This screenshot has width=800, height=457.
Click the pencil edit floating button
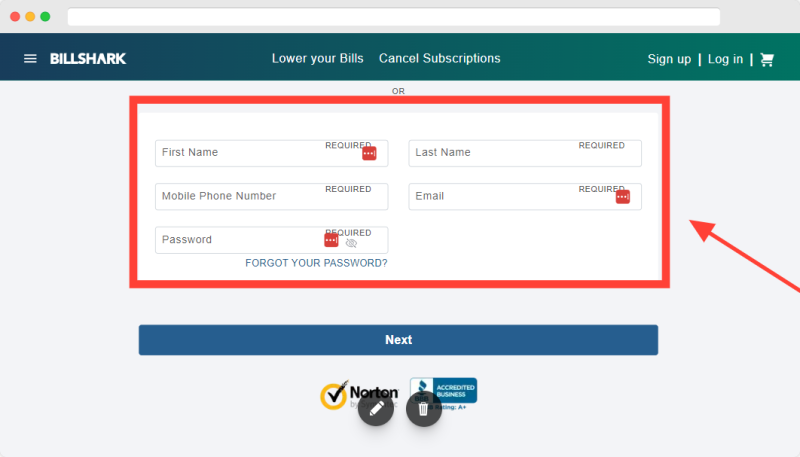coord(376,408)
